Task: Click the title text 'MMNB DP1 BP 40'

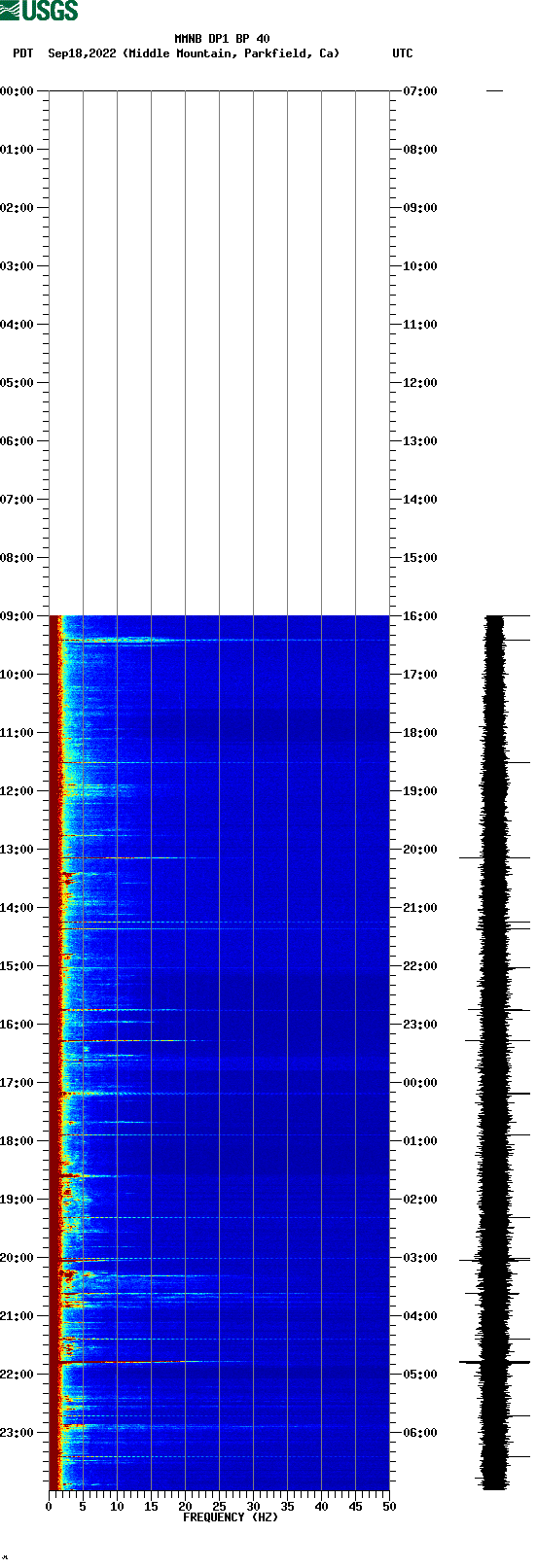Action: point(222,39)
